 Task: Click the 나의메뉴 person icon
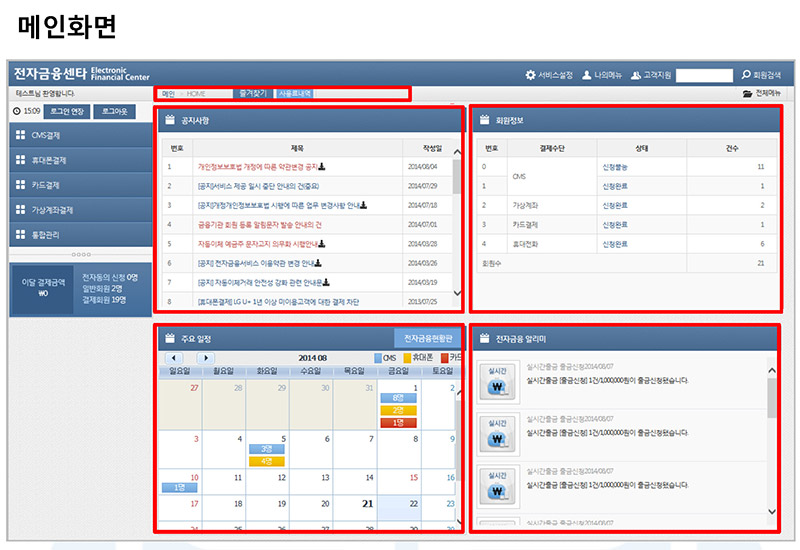point(587,75)
